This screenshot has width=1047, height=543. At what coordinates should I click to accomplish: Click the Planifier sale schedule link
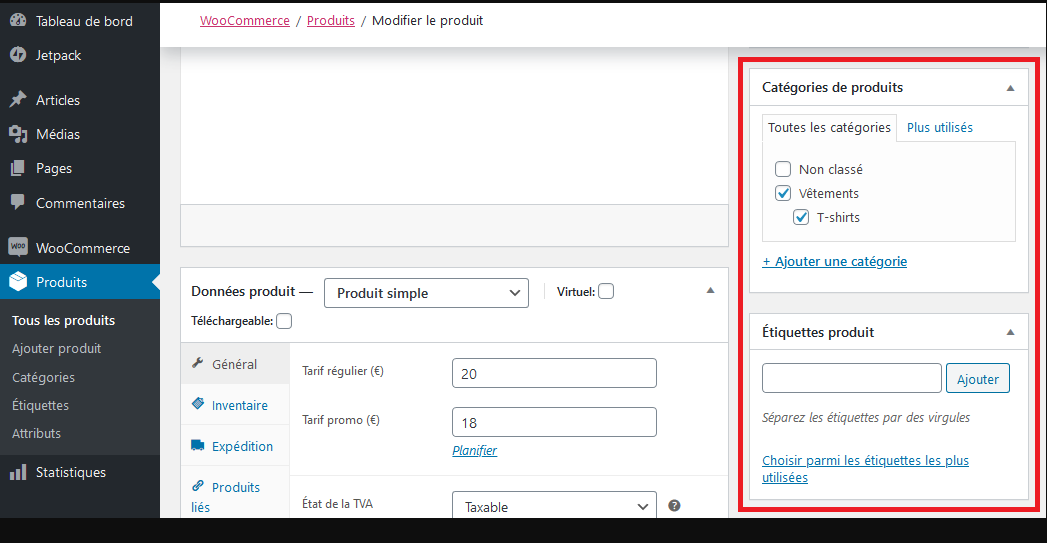(474, 451)
